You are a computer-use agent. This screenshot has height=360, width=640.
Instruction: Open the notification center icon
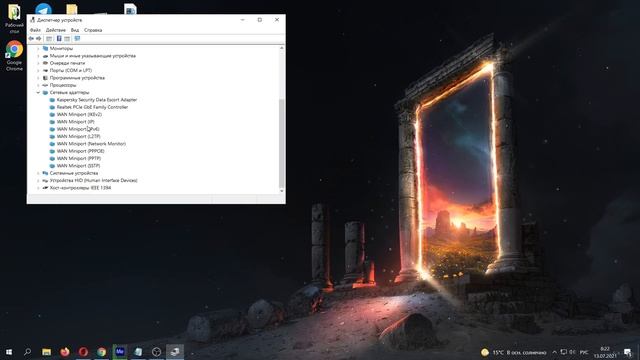click(628, 352)
